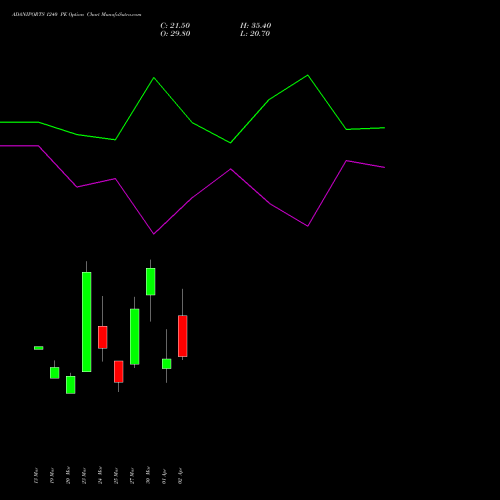Click the ADANIPORTS PE Options chart title
Viewport: 500px width, 500px height.
[76, 15]
